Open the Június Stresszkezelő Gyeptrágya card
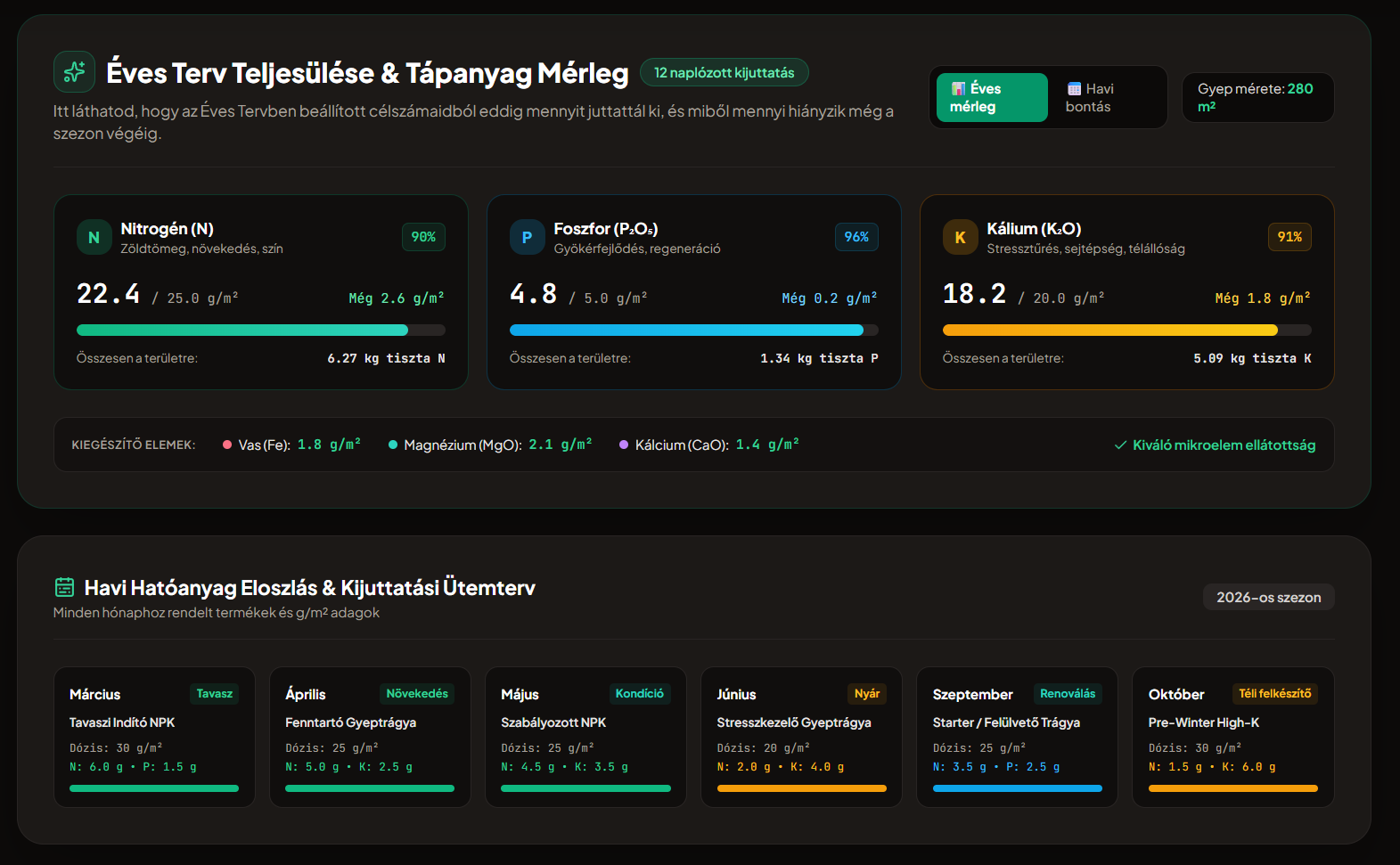1400x865 pixels. tap(801, 738)
